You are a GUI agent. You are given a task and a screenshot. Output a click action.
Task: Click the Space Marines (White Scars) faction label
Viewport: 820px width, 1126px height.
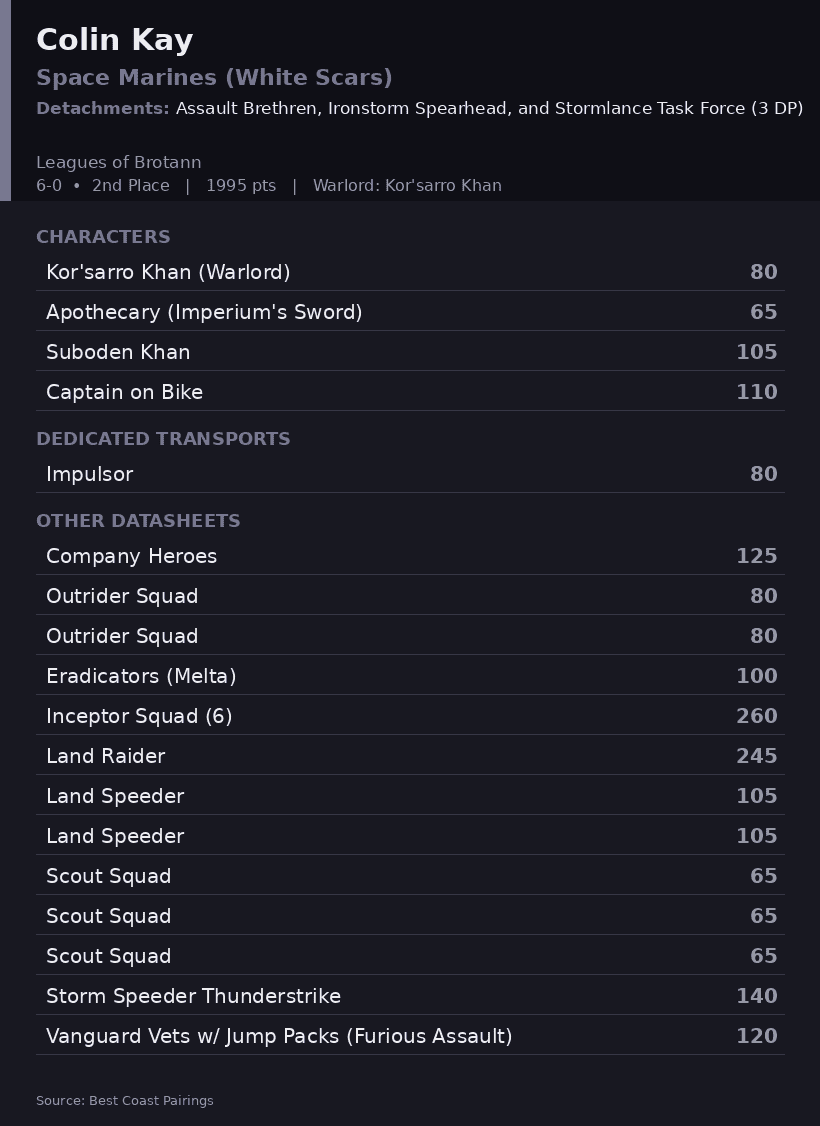pos(215,78)
